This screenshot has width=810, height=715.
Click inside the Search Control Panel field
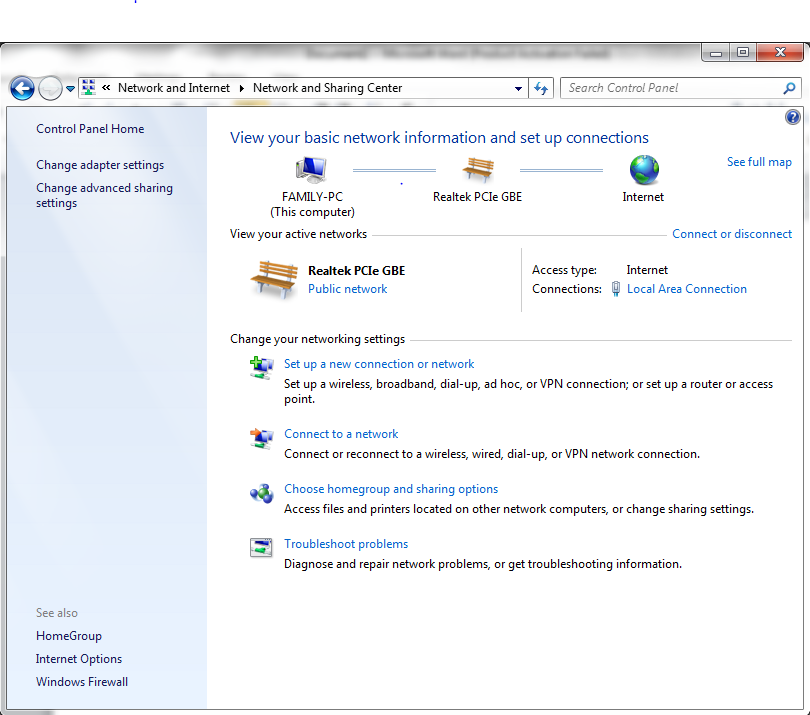point(660,88)
